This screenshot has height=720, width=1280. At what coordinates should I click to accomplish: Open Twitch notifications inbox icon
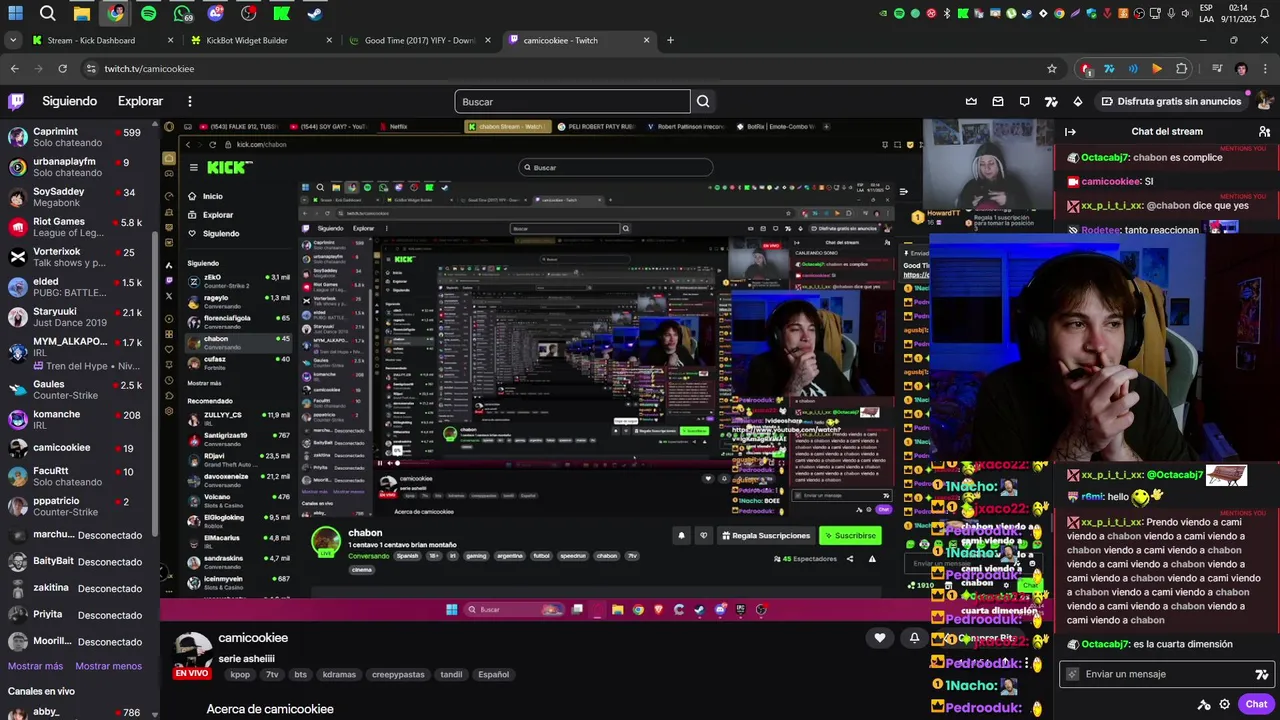point(998,101)
